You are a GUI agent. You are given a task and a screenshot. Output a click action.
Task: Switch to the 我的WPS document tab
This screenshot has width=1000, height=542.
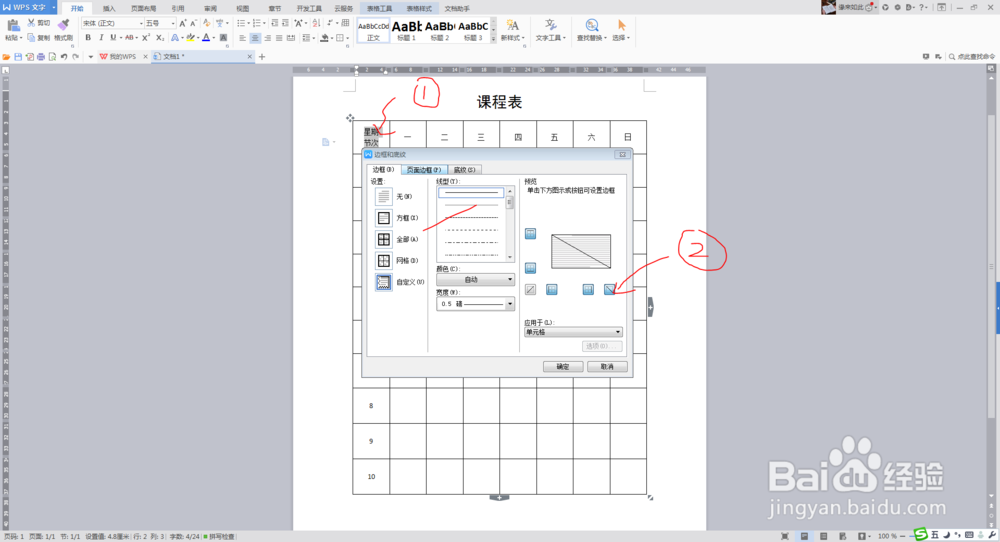click(122, 57)
